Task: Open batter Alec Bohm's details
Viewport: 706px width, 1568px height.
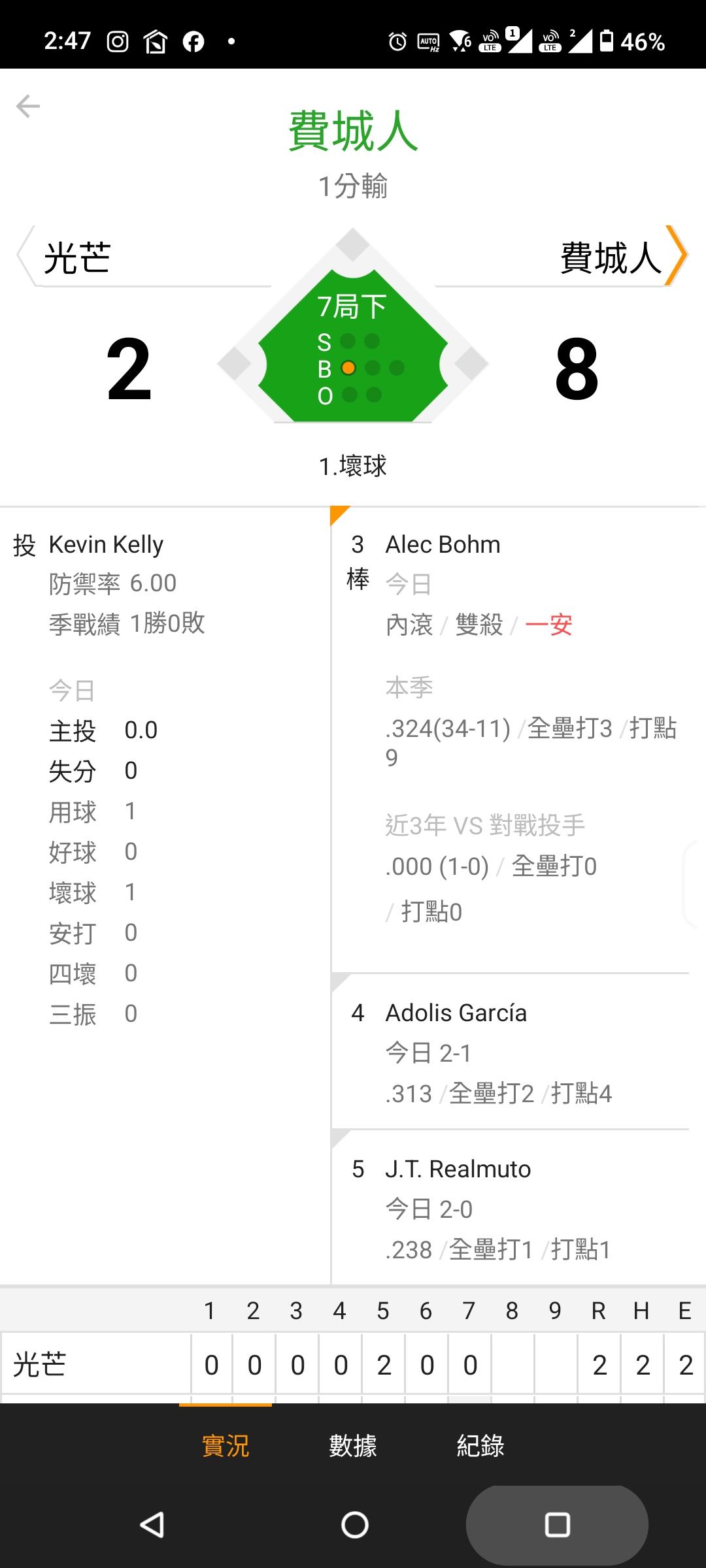Action: tap(443, 544)
